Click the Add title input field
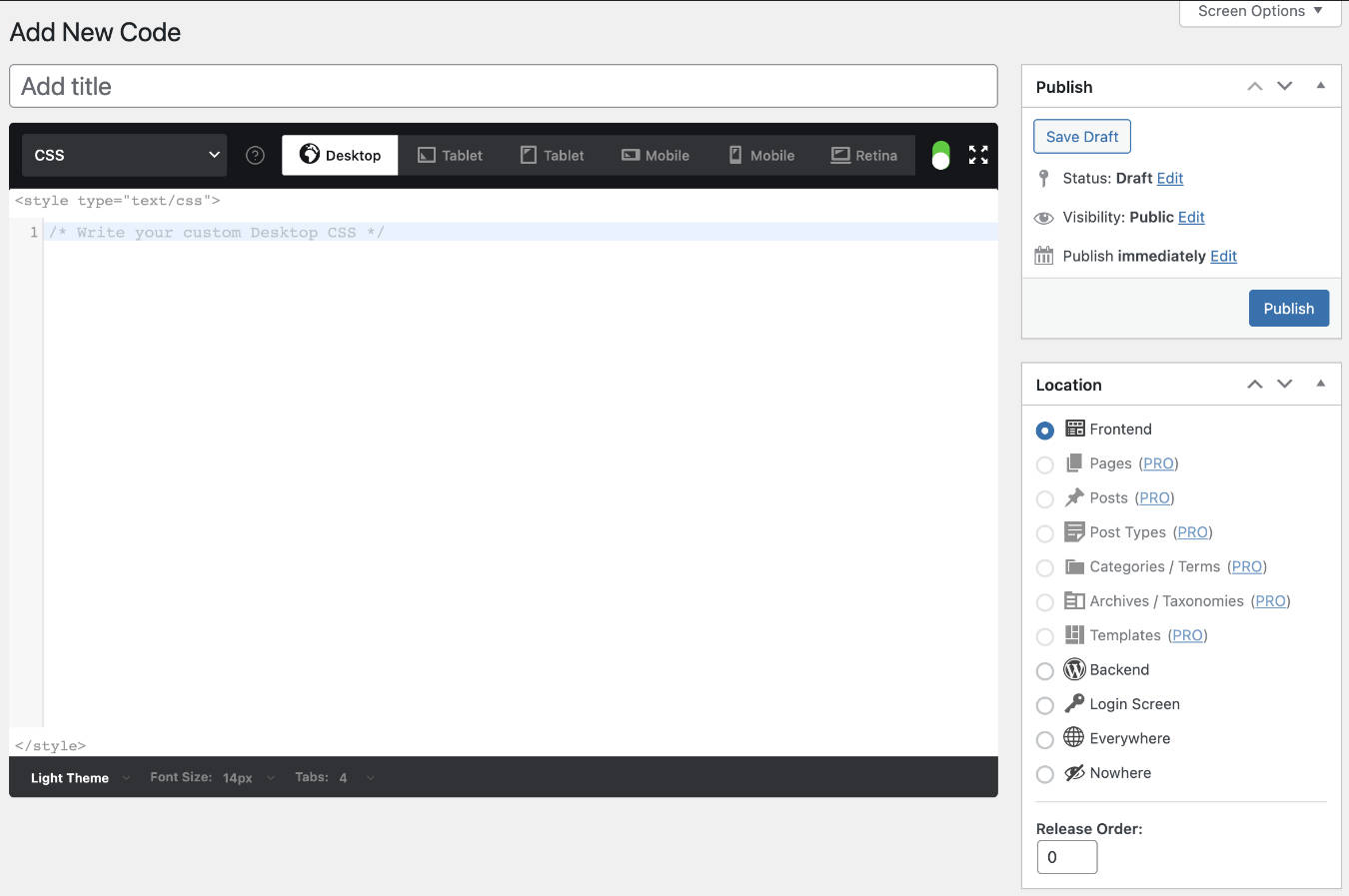The height and width of the screenshot is (896, 1349). tap(503, 86)
